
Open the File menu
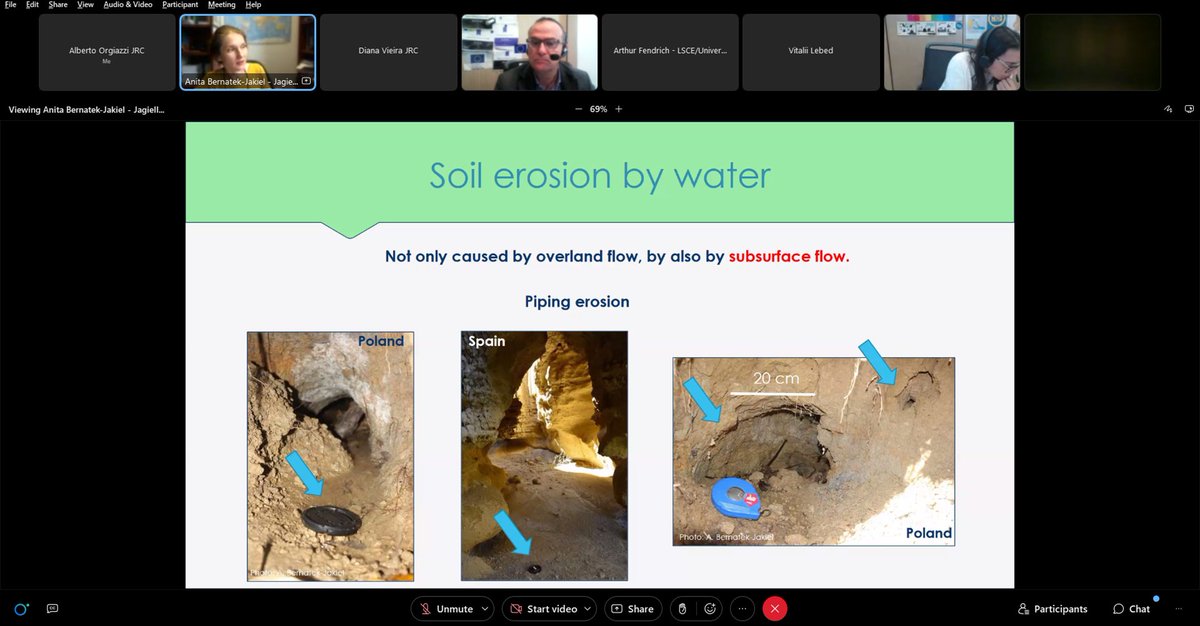click(x=10, y=5)
